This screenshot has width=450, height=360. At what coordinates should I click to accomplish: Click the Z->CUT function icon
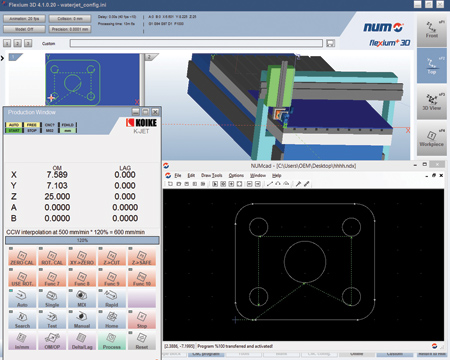click(112, 257)
